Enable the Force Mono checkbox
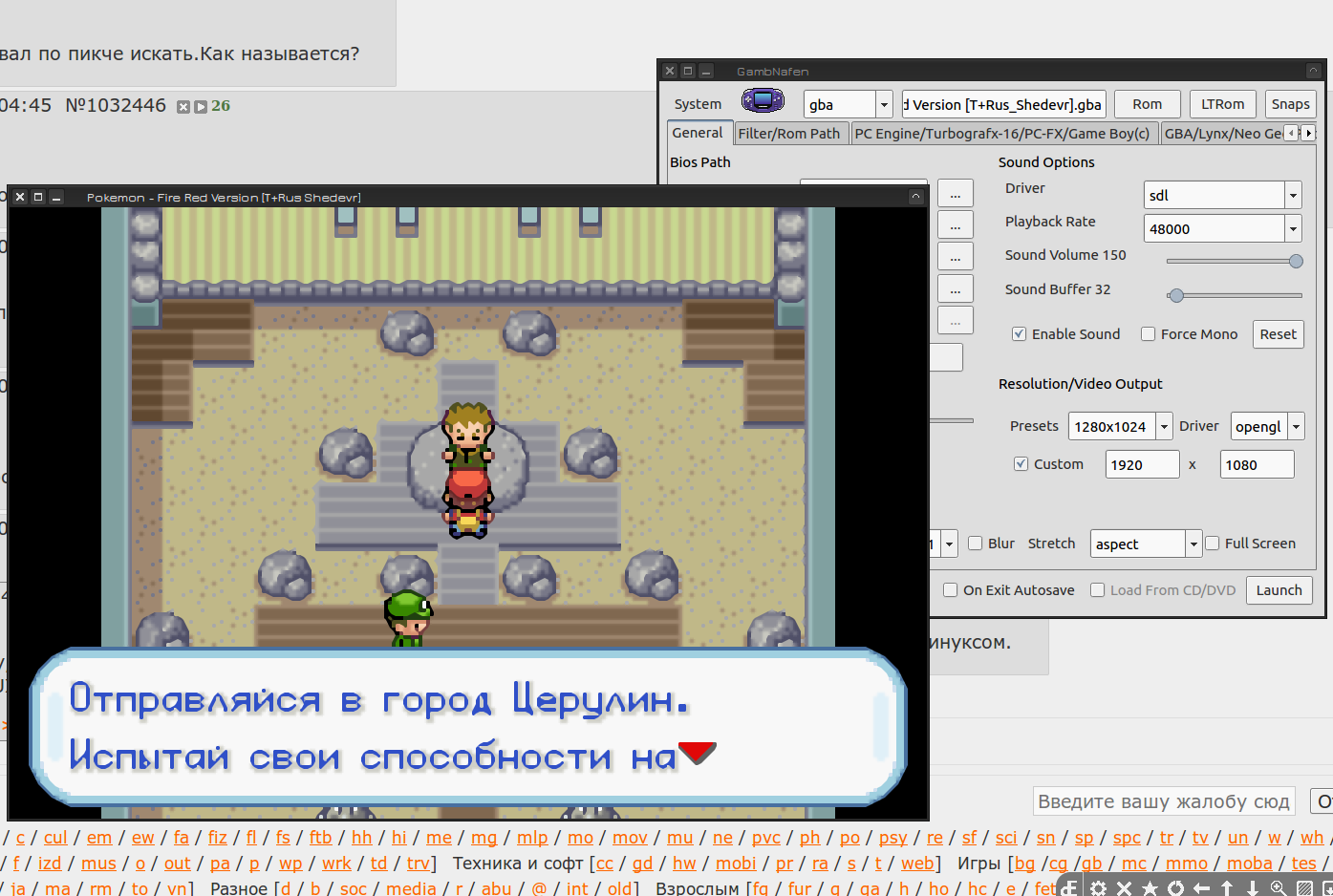The width and height of the screenshot is (1333, 896). click(1149, 334)
